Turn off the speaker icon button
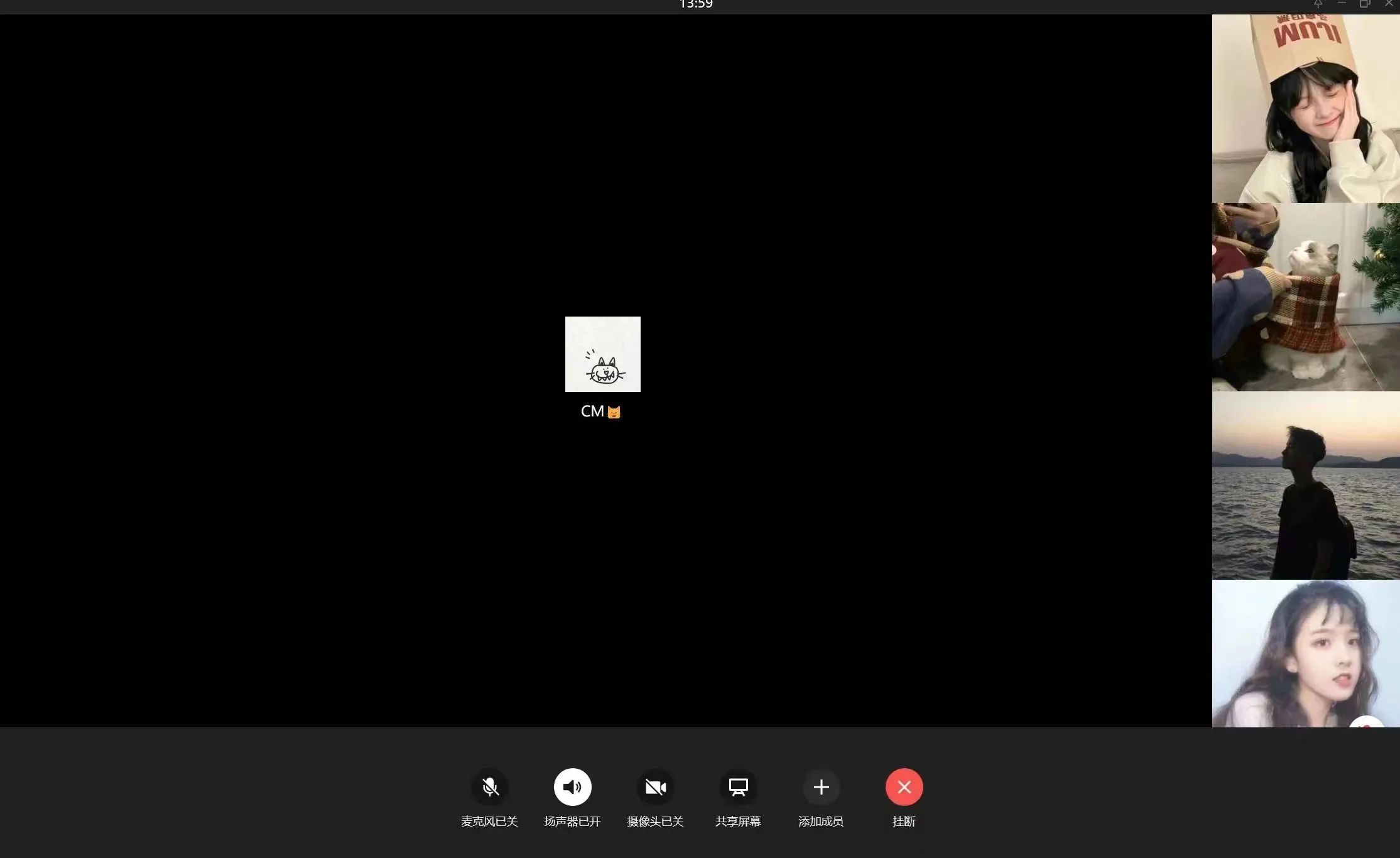Viewport: 1400px width, 858px height. point(572,786)
